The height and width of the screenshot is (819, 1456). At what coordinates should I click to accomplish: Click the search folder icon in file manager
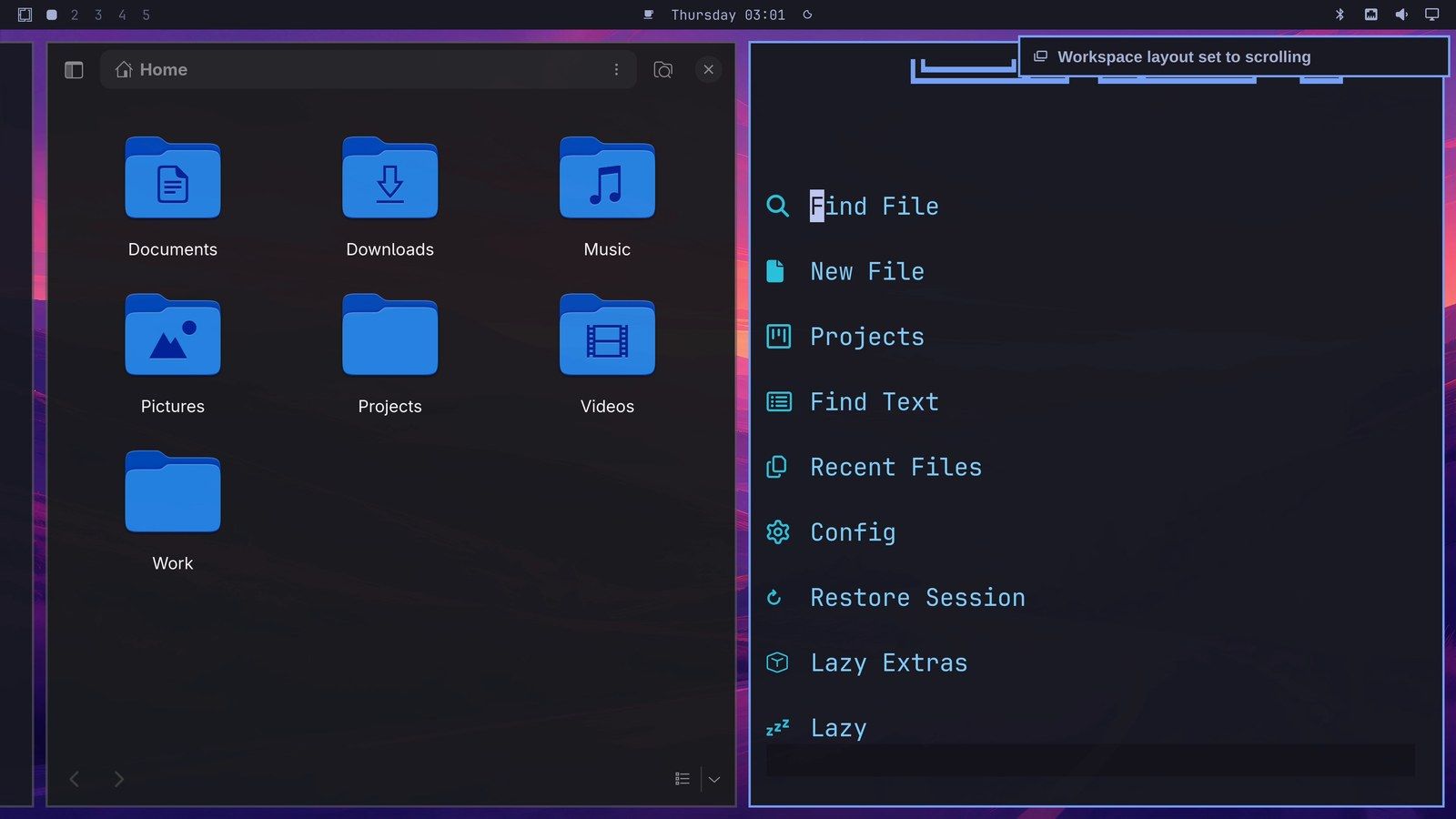[x=663, y=70]
